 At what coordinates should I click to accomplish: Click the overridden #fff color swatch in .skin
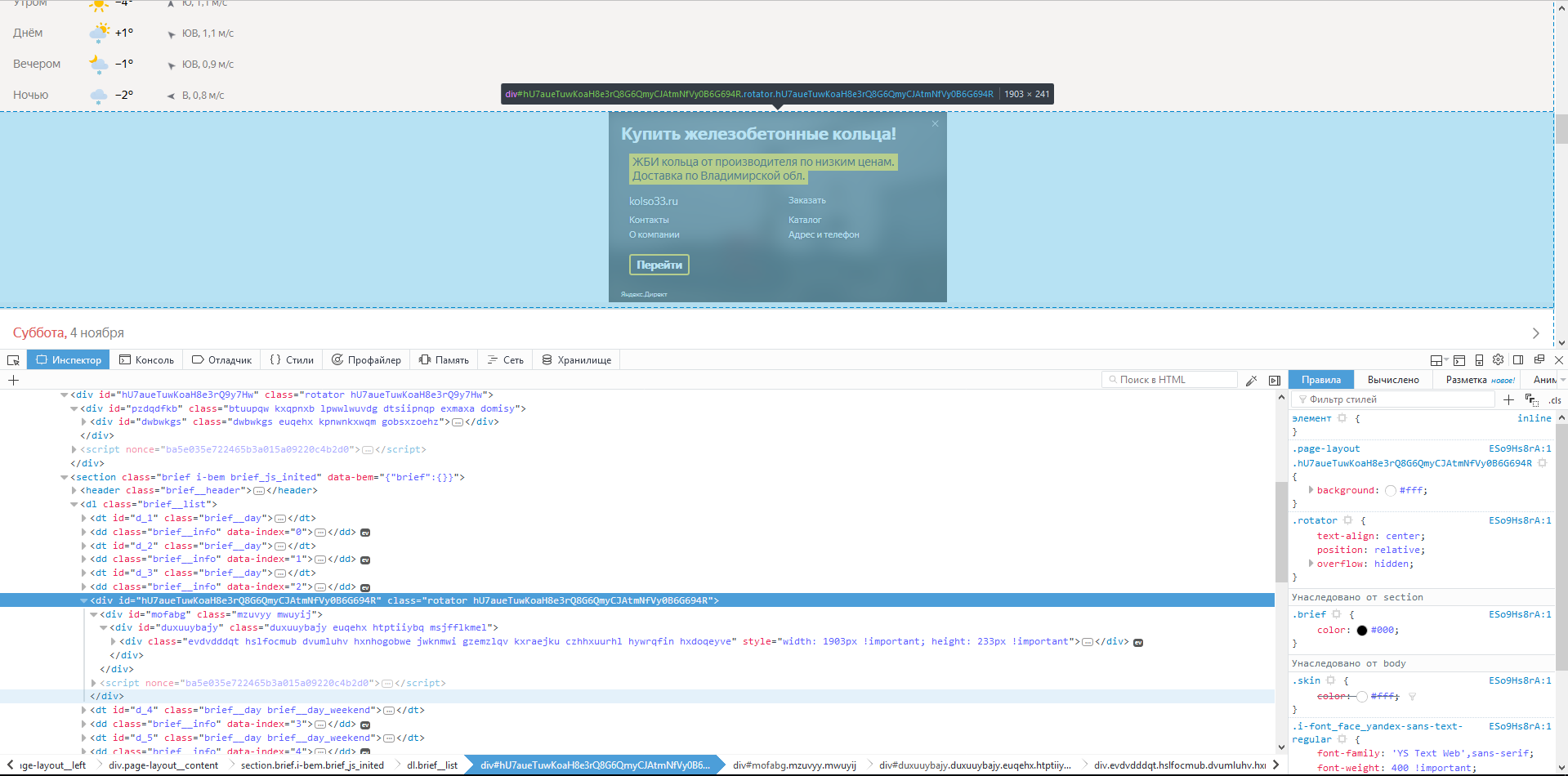tap(1361, 697)
